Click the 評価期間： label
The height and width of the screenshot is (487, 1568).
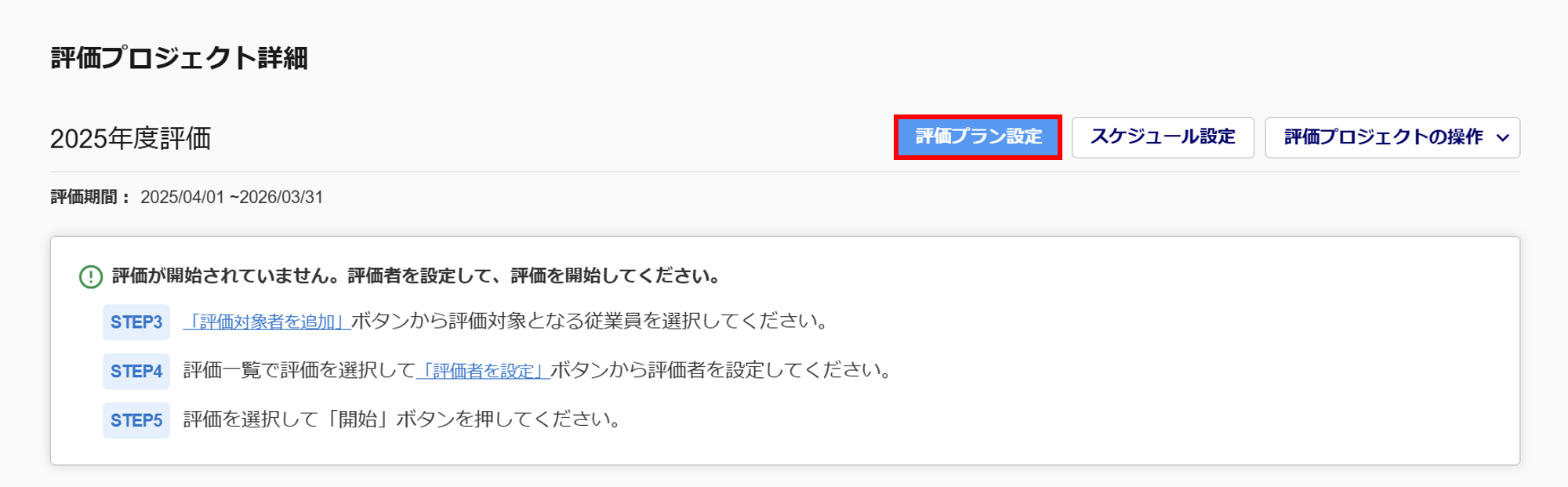90,197
